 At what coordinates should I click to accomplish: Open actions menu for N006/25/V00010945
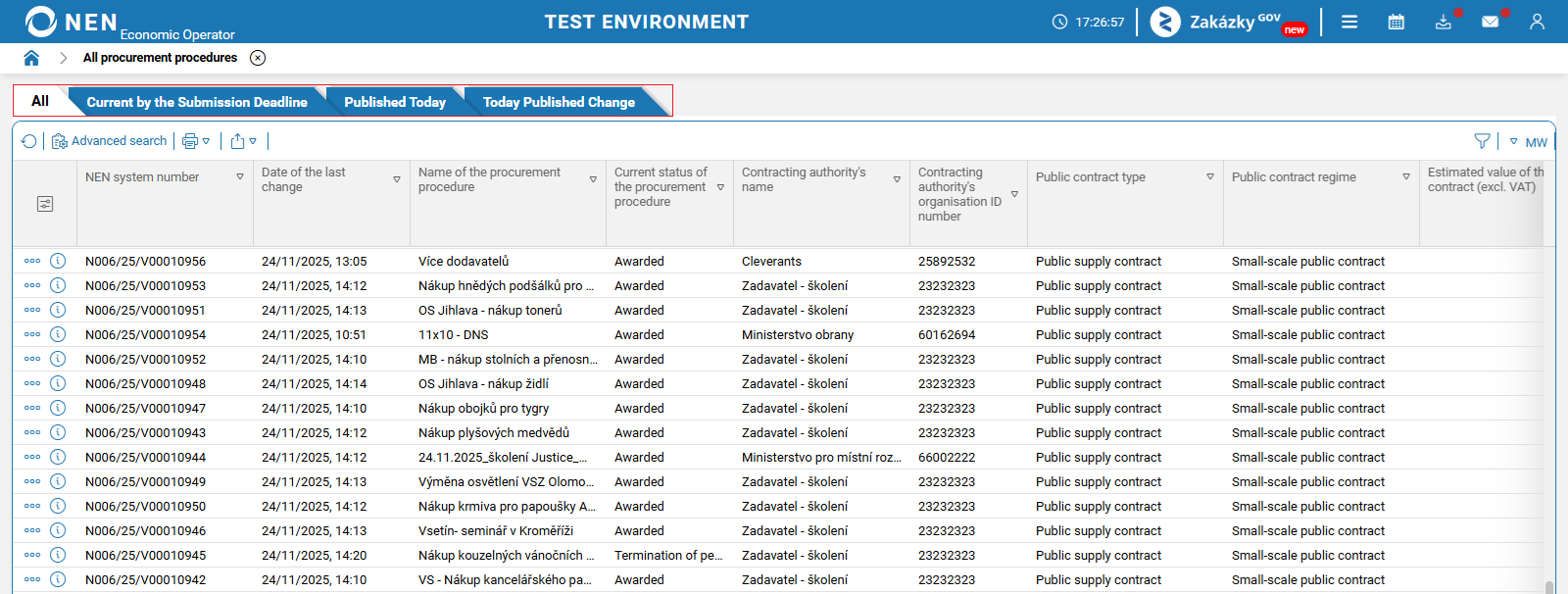tap(32, 555)
